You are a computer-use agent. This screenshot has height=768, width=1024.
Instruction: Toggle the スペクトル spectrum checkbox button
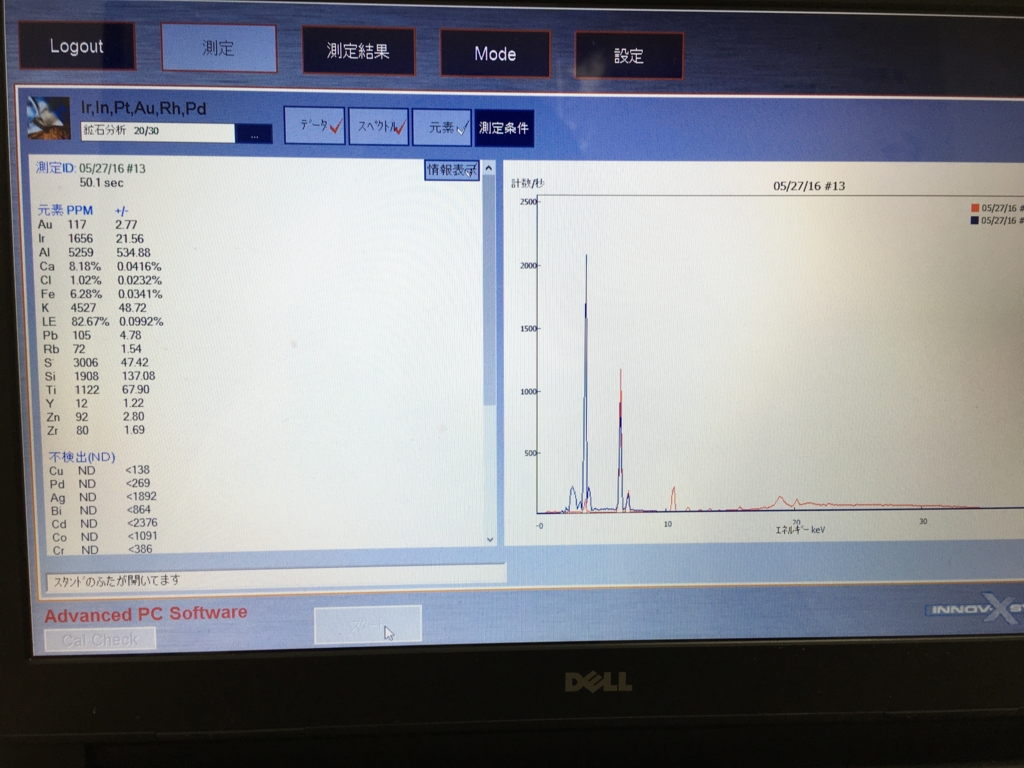(379, 126)
